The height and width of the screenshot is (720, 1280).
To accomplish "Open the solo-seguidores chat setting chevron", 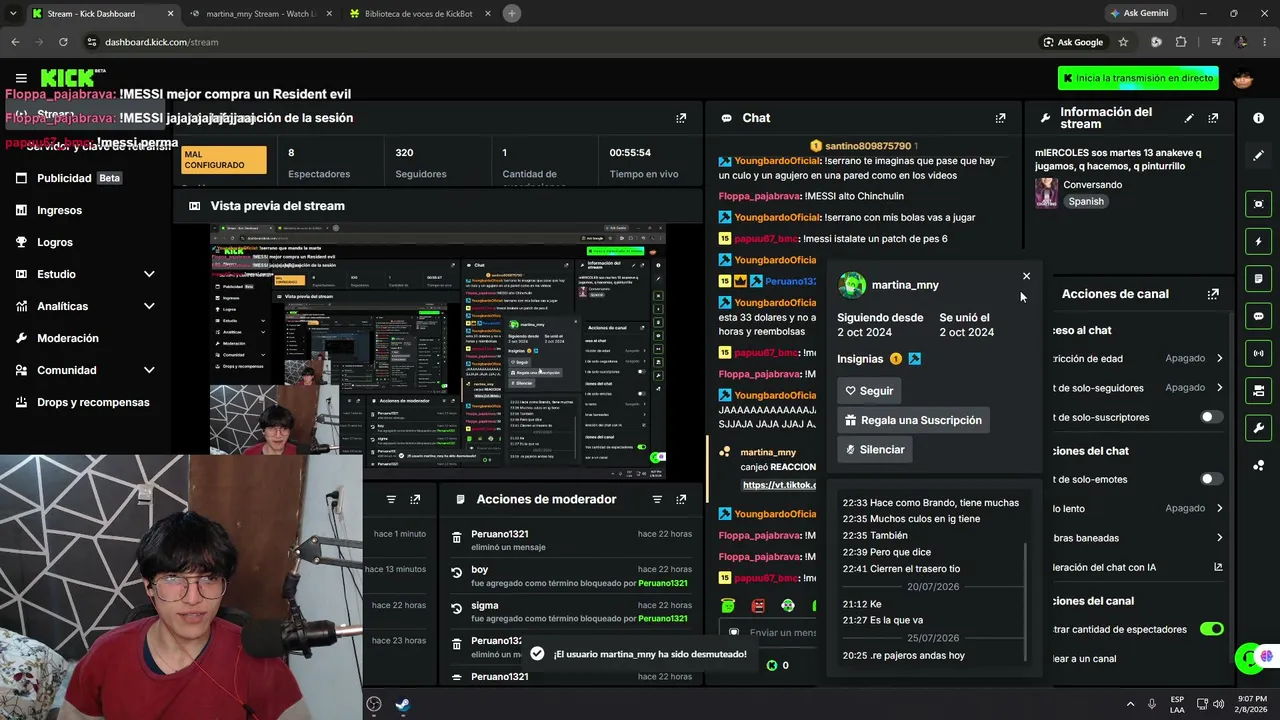I will pyautogui.click(x=1219, y=387).
